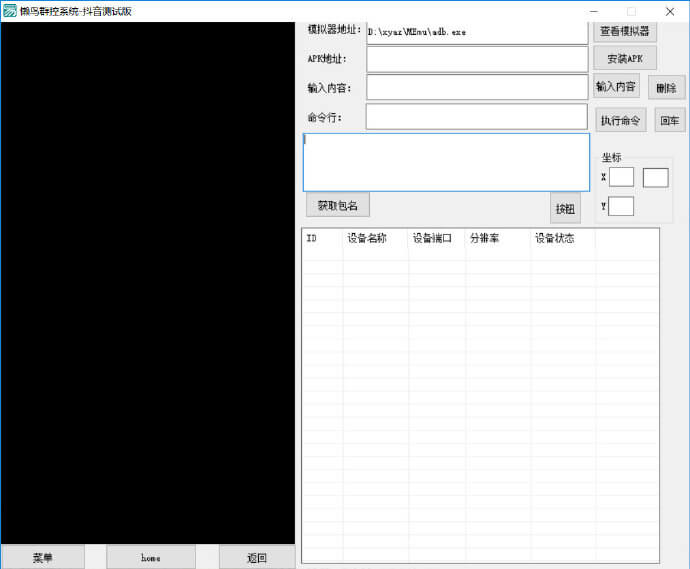The width and height of the screenshot is (690, 569).
Task: Click into the APK地址 text field
Action: click(477, 59)
